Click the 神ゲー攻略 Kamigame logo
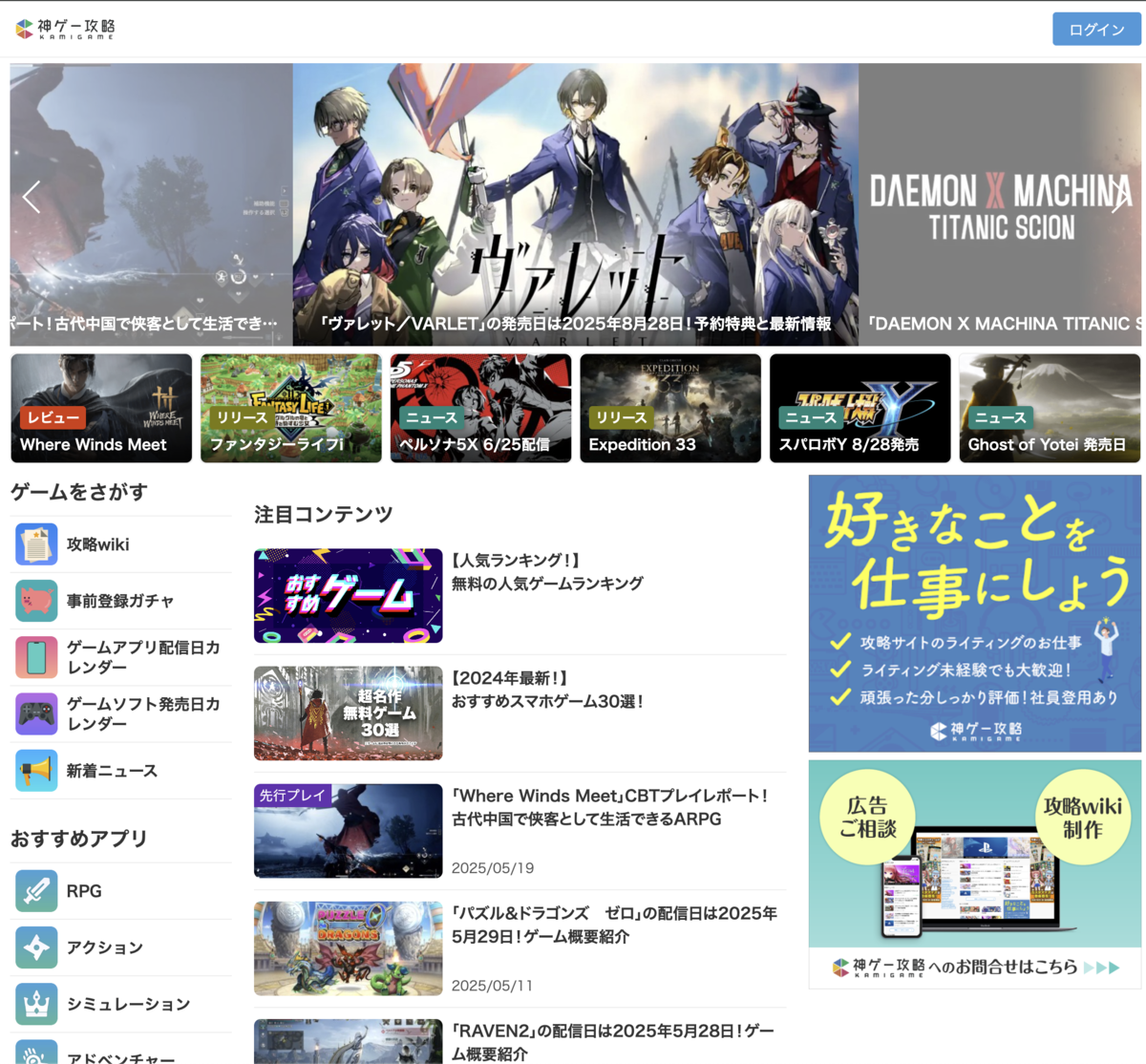The width and height of the screenshot is (1146, 1064). [65, 29]
